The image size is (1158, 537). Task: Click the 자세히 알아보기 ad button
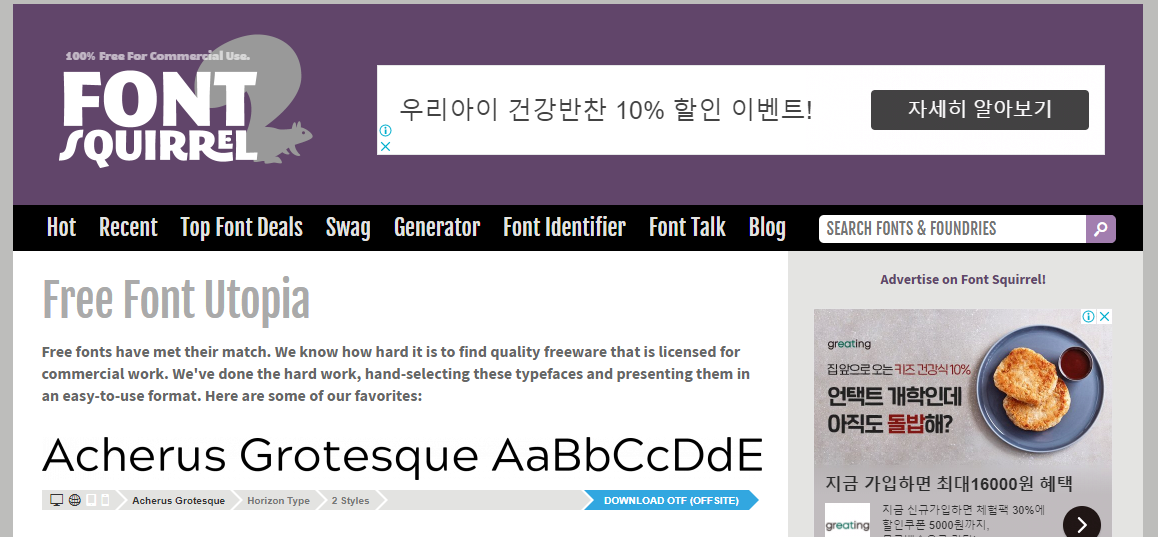pyautogui.click(x=979, y=110)
